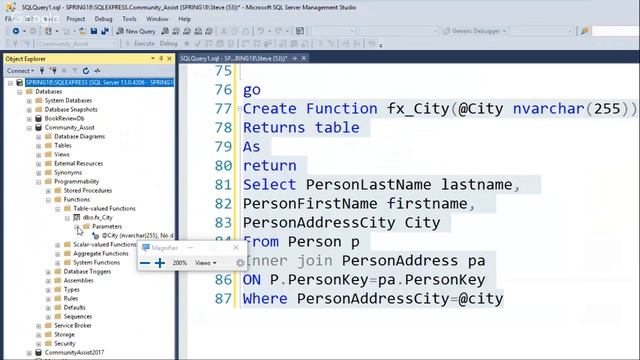Pin the SQLQuery1.sql document tab
The width and height of the screenshot is (640, 360).
295,58
